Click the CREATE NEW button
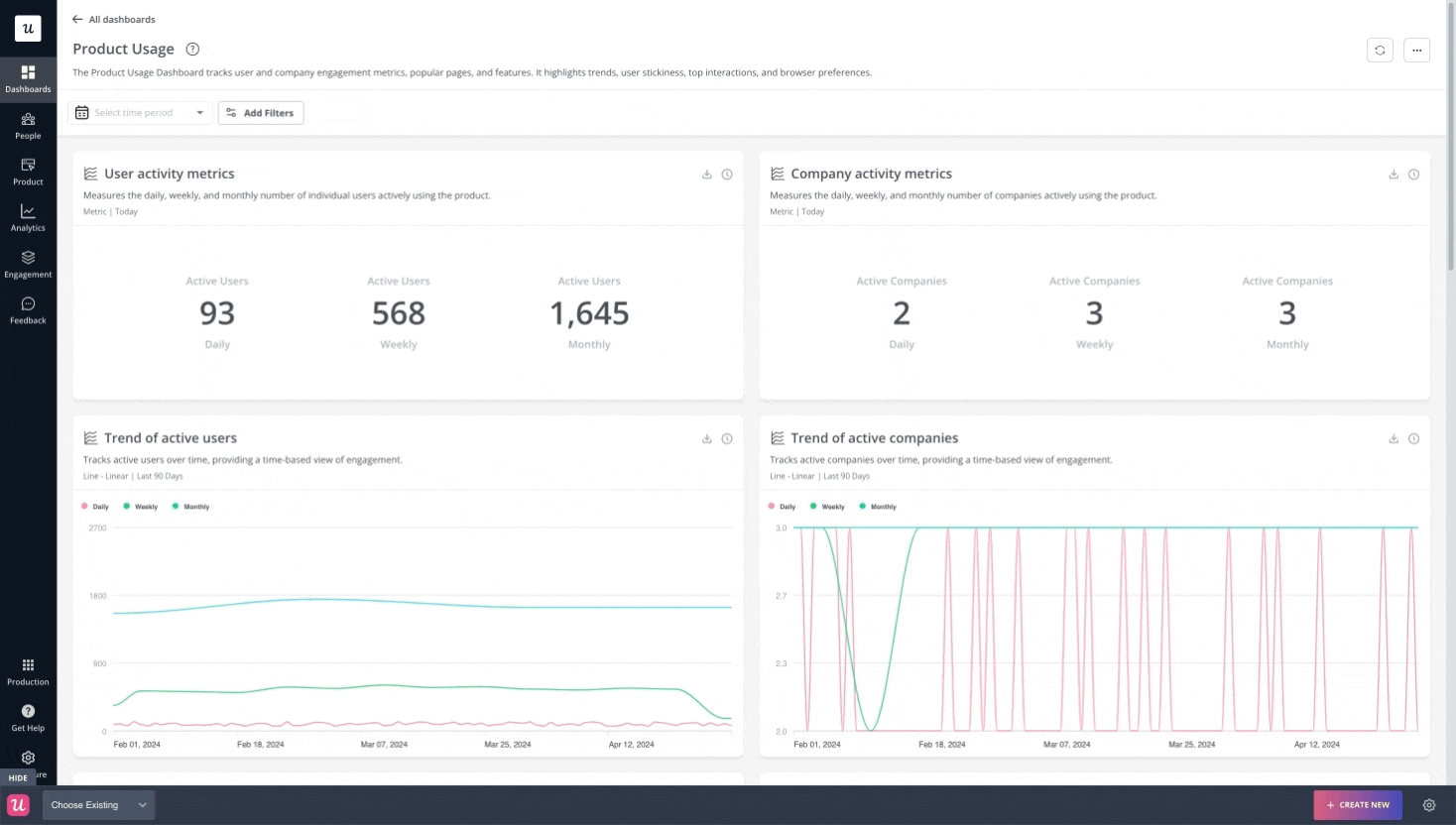The image size is (1456, 825). [1357, 804]
